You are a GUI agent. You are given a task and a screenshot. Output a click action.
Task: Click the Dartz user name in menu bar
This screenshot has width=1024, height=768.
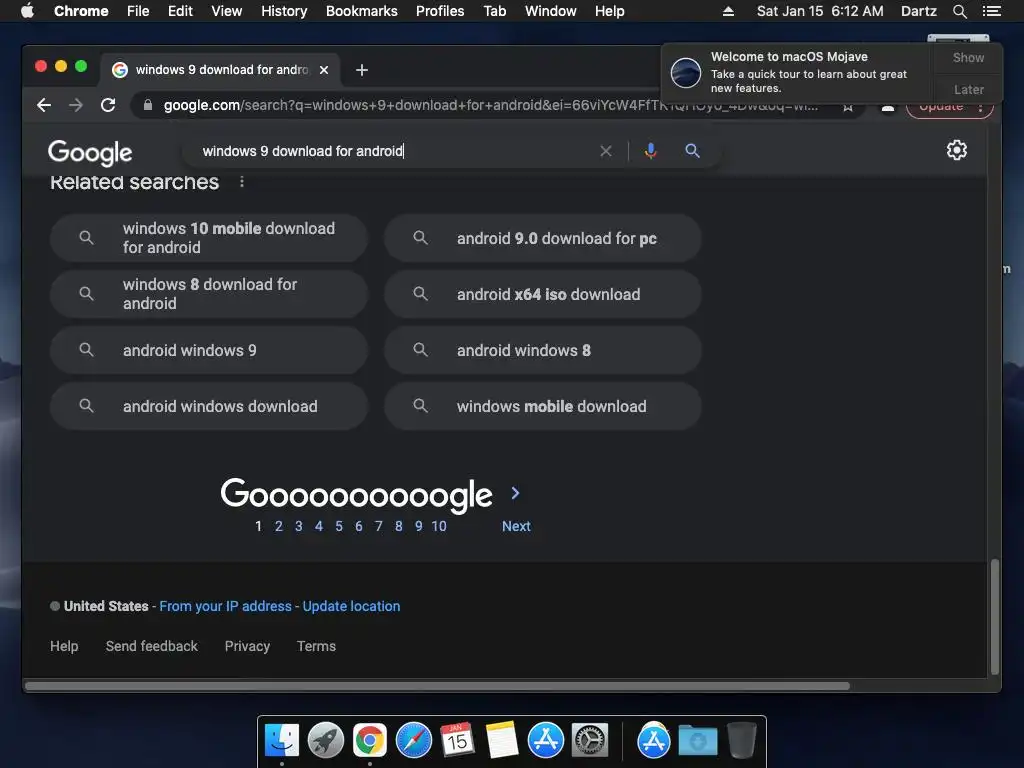(918, 11)
